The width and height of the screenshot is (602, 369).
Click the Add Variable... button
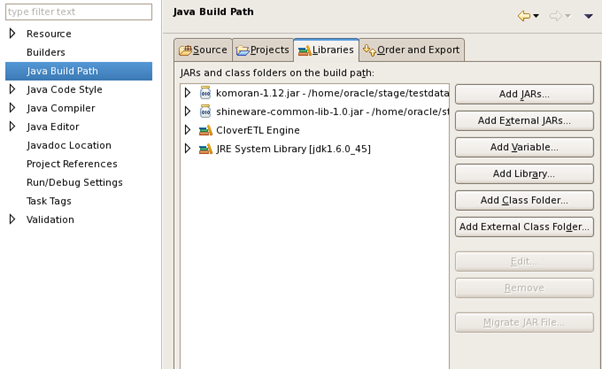tap(524, 147)
